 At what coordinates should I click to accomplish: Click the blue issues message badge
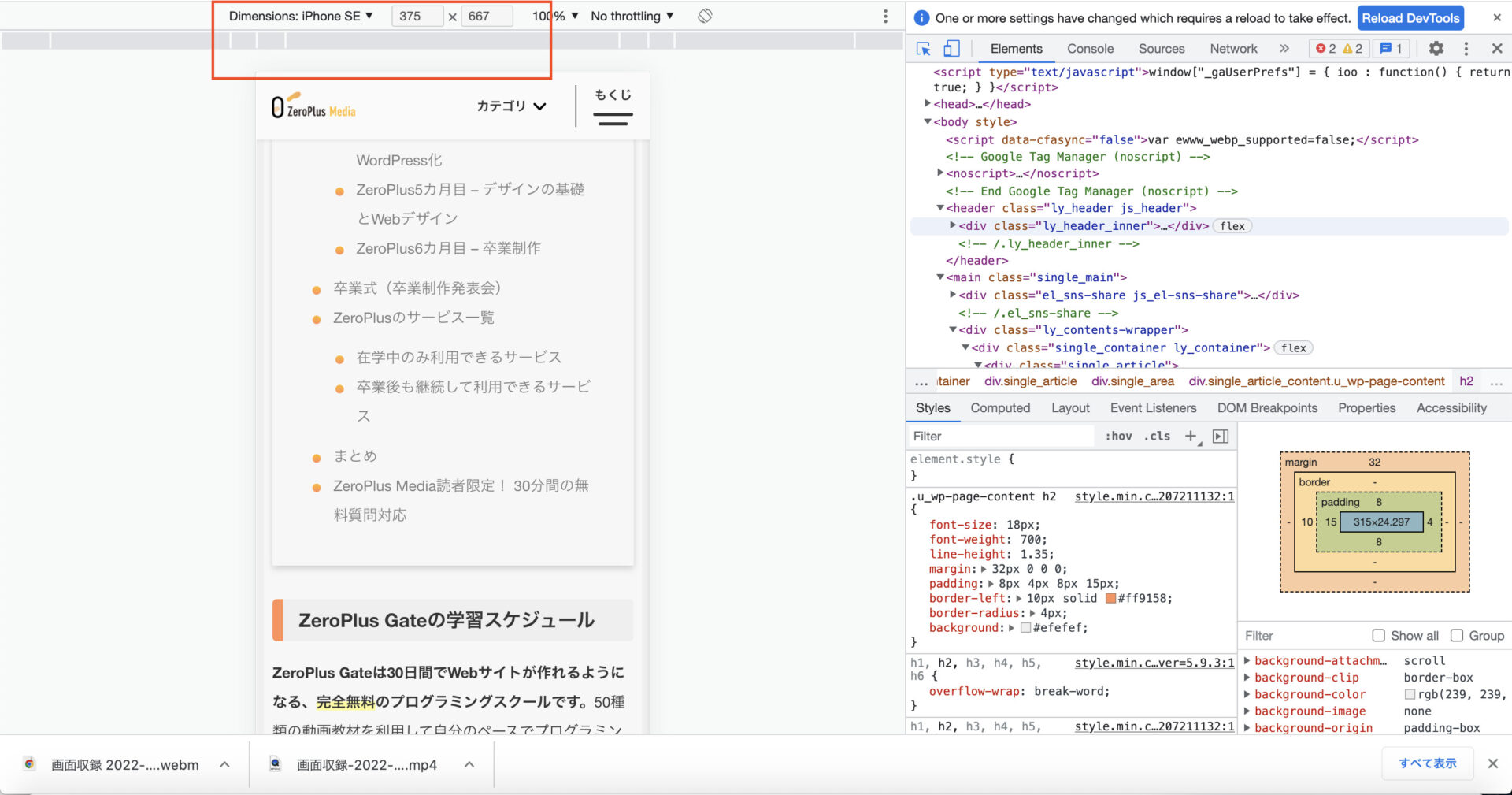[1392, 49]
